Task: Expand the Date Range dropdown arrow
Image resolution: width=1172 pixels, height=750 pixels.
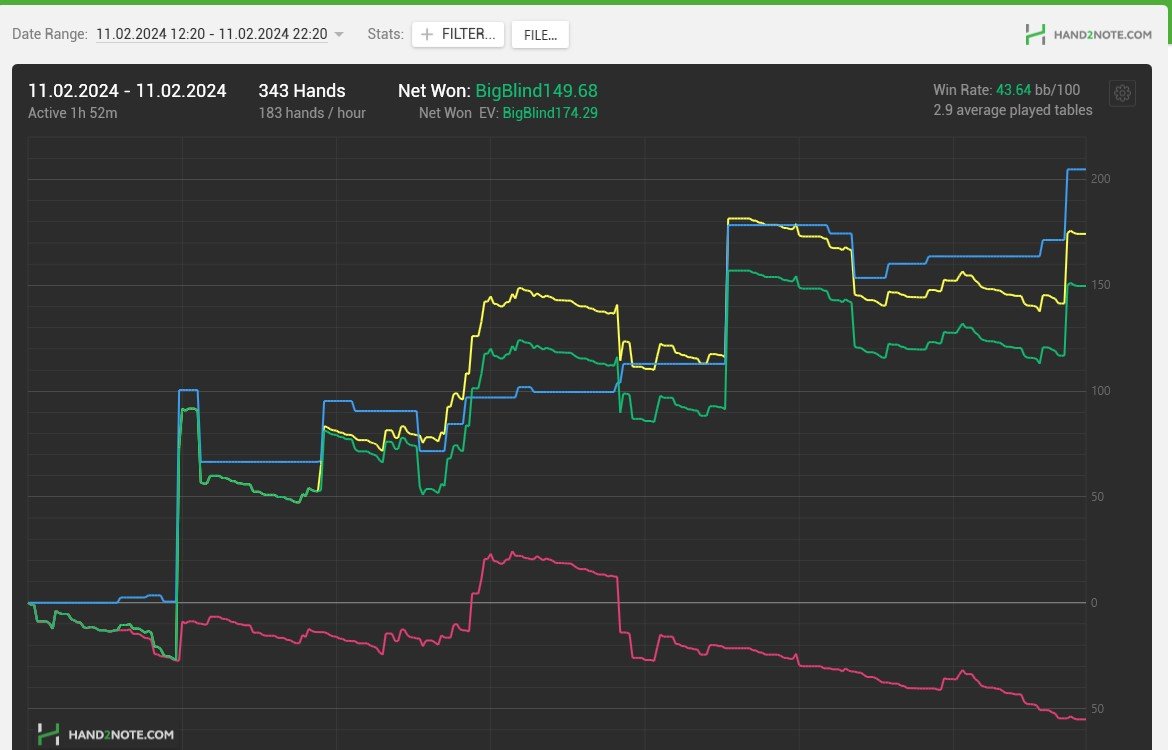Action: click(339, 34)
